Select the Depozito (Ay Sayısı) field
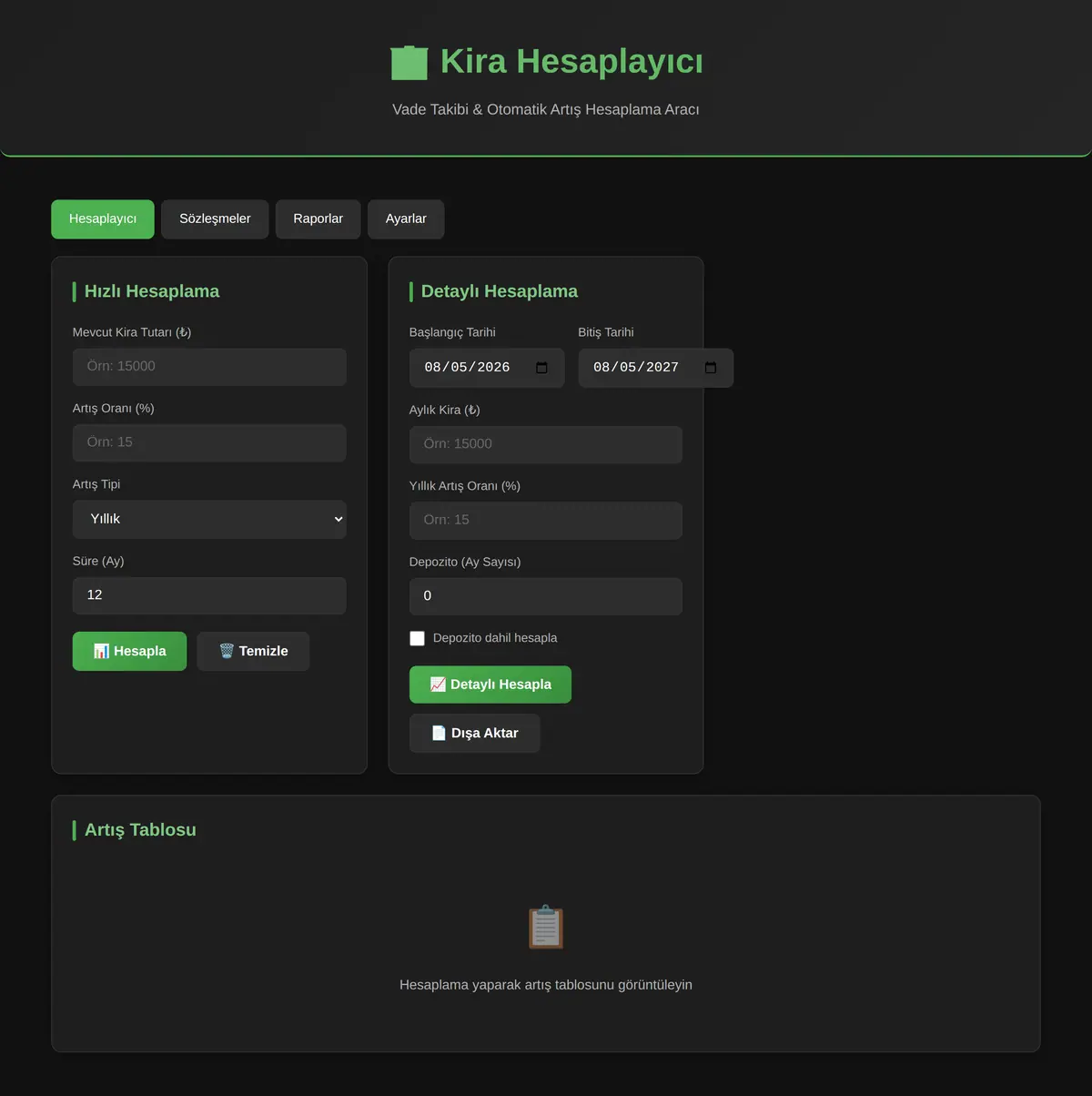The image size is (1092, 1096). pos(546,596)
